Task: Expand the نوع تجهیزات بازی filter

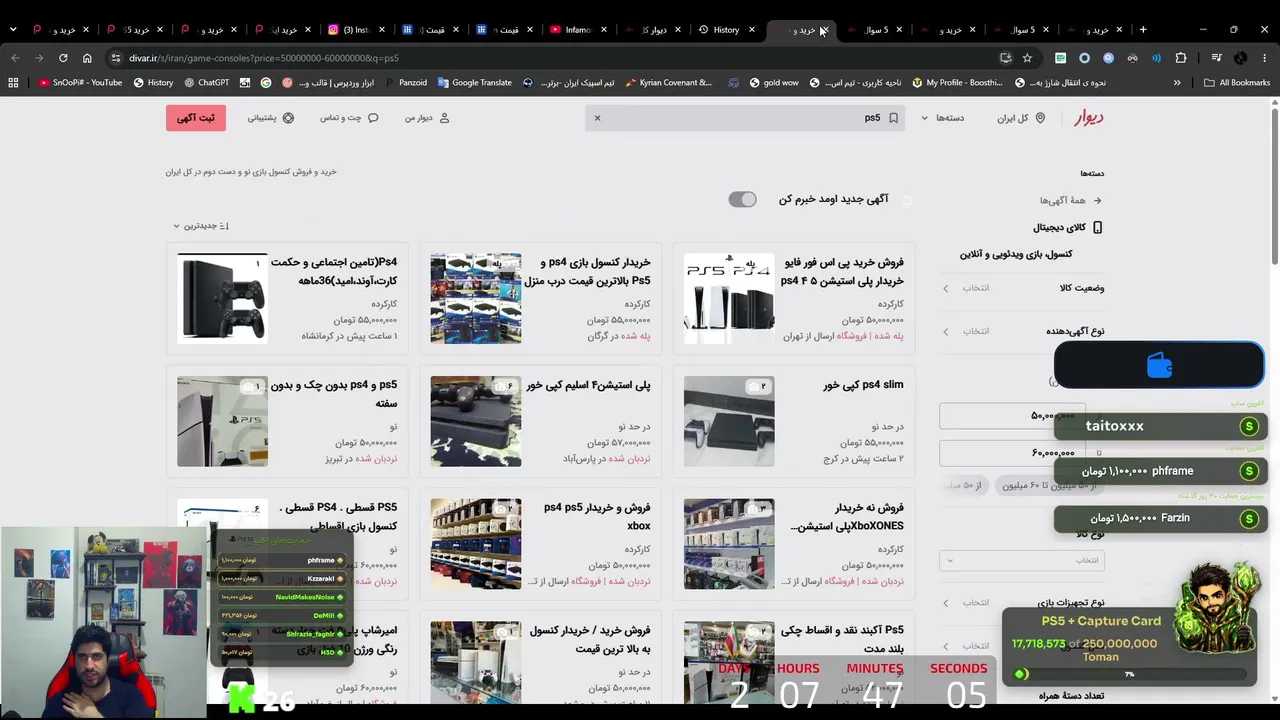Action: click(1022, 603)
